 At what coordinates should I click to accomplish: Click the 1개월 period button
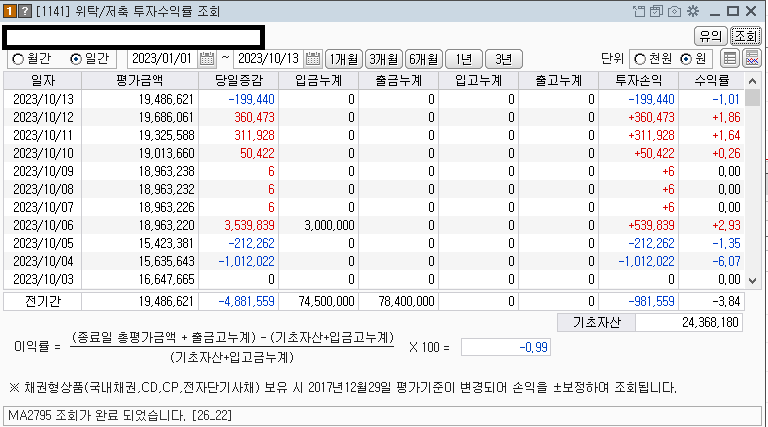(x=344, y=59)
